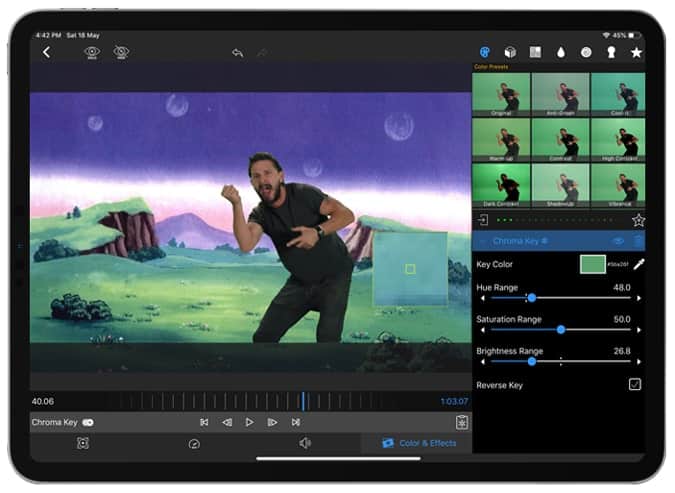Open the Color Presets palette icon
The image size is (675, 493).
pyautogui.click(x=485, y=53)
